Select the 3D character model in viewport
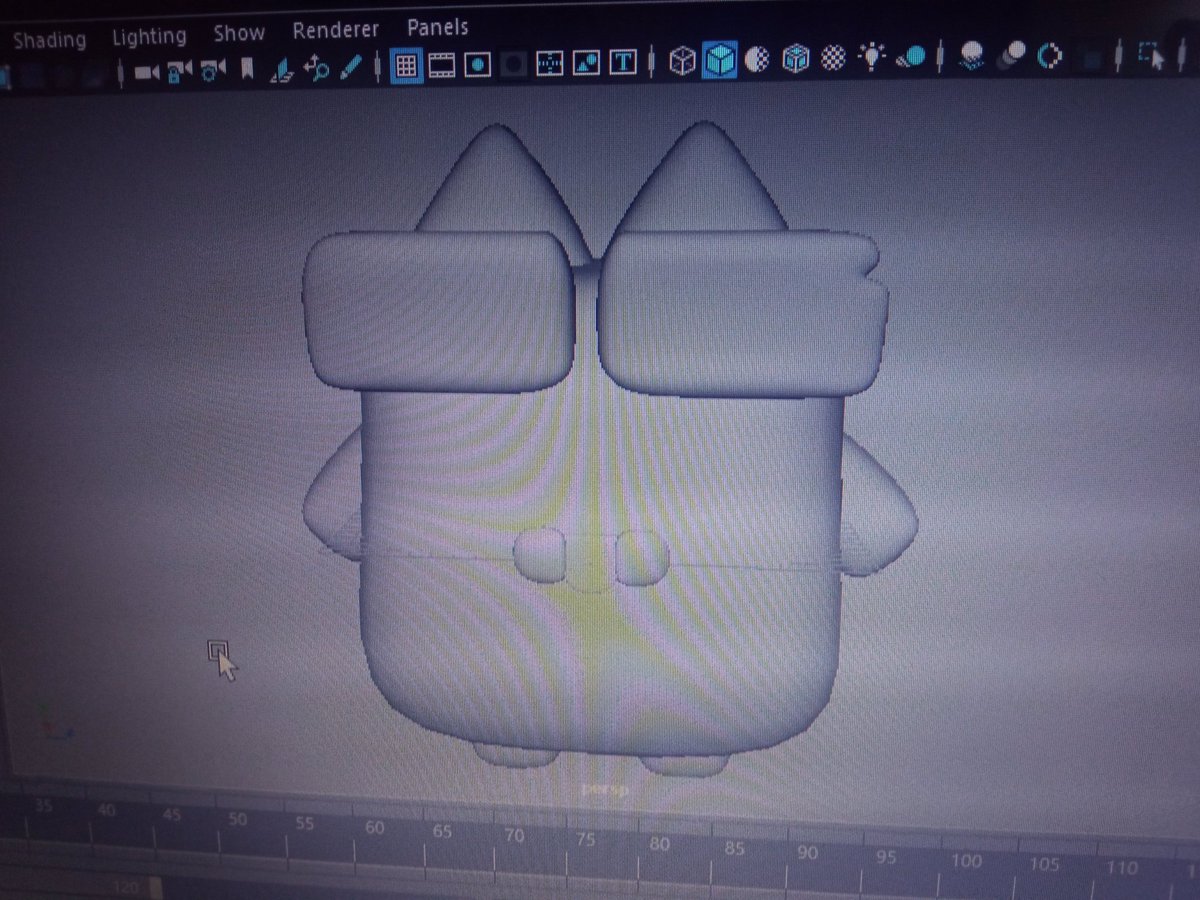 tap(600, 450)
